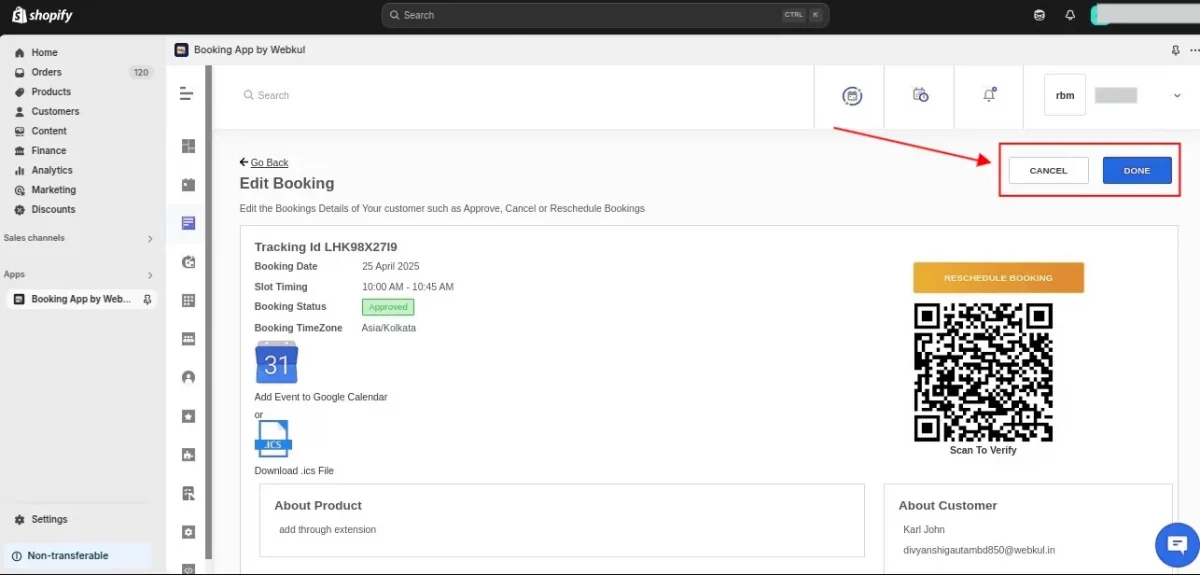This screenshot has width=1200, height=575.
Task: Click the Google Calendar icon
Action: pyautogui.click(x=276, y=362)
